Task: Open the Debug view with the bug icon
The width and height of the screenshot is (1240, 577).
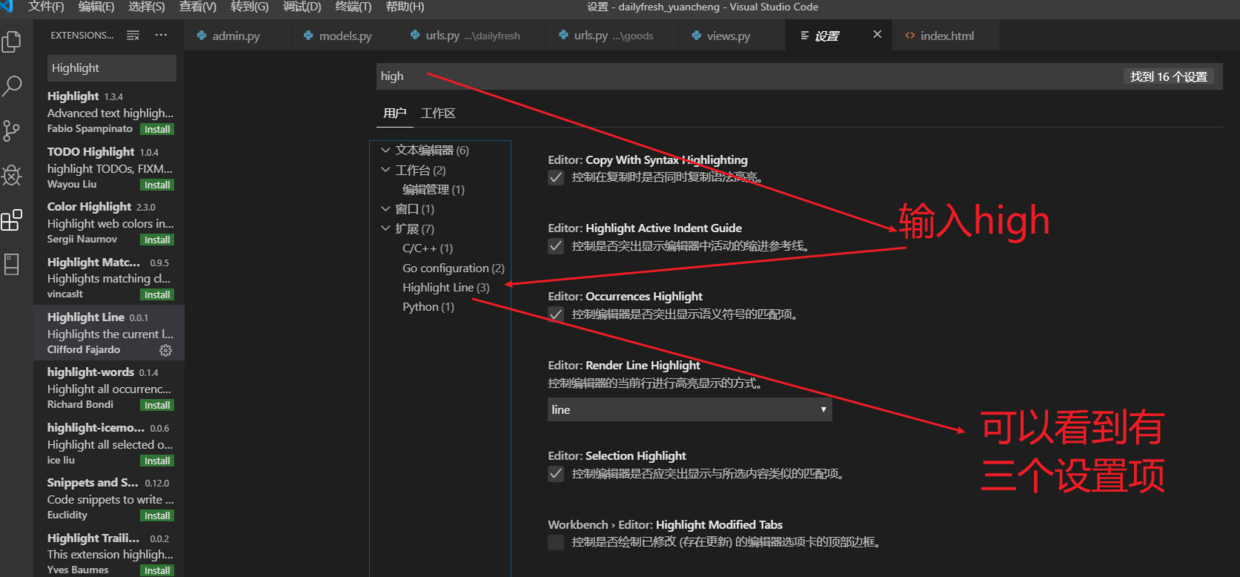Action: [x=12, y=176]
